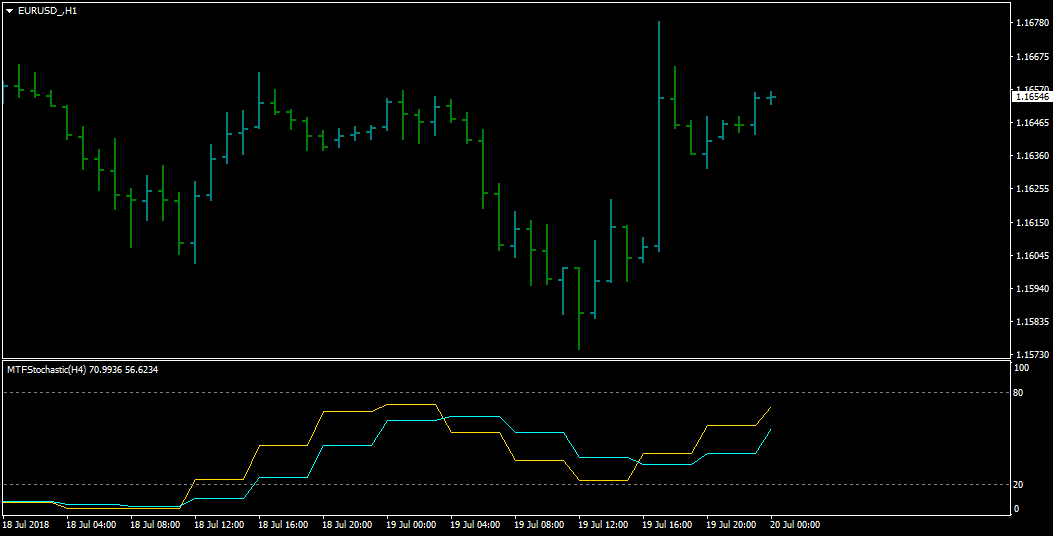Click the stochastic scale level 20
This screenshot has width=1053, height=536.
pyautogui.click(x=1019, y=484)
